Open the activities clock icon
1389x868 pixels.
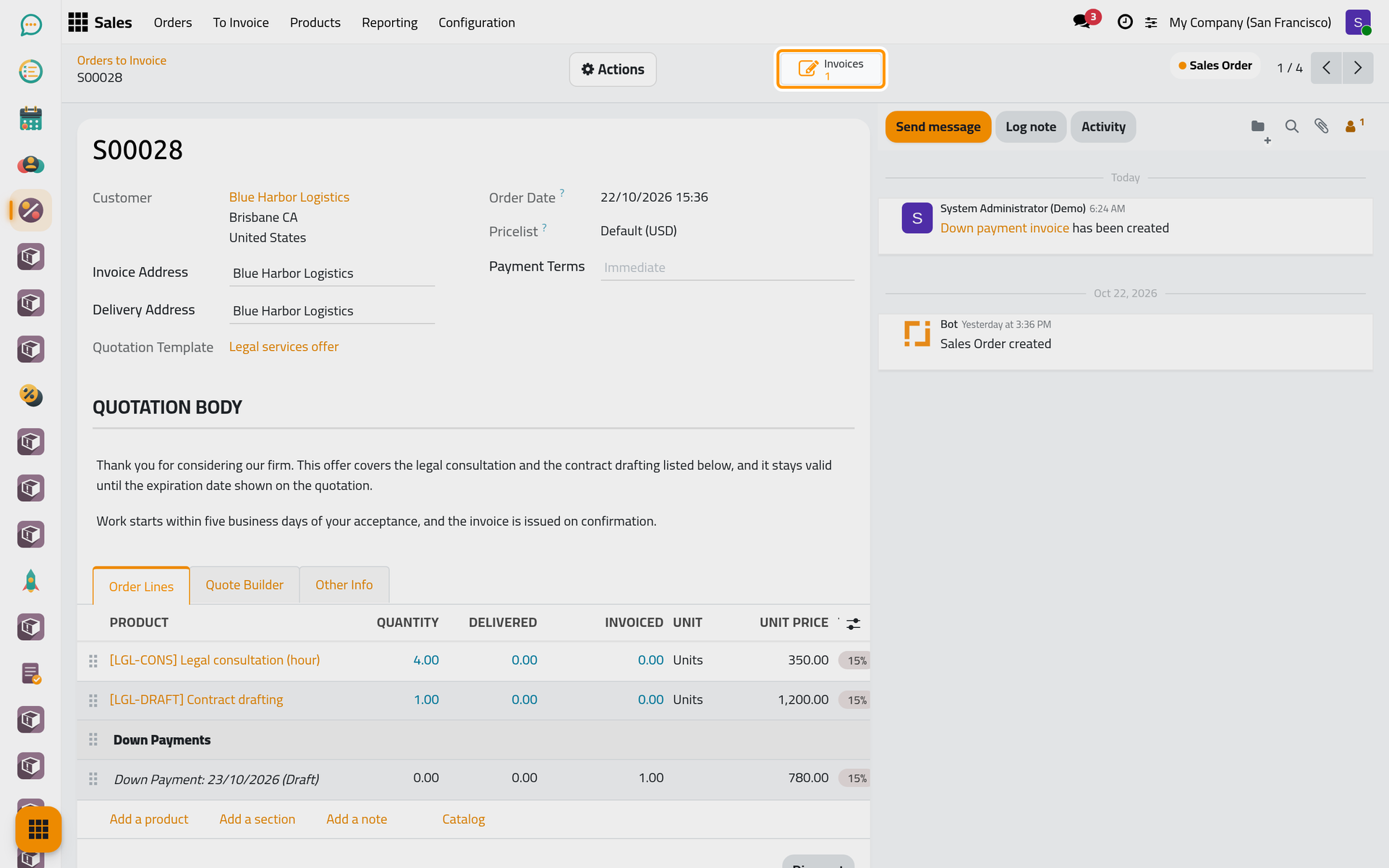coord(1125,22)
